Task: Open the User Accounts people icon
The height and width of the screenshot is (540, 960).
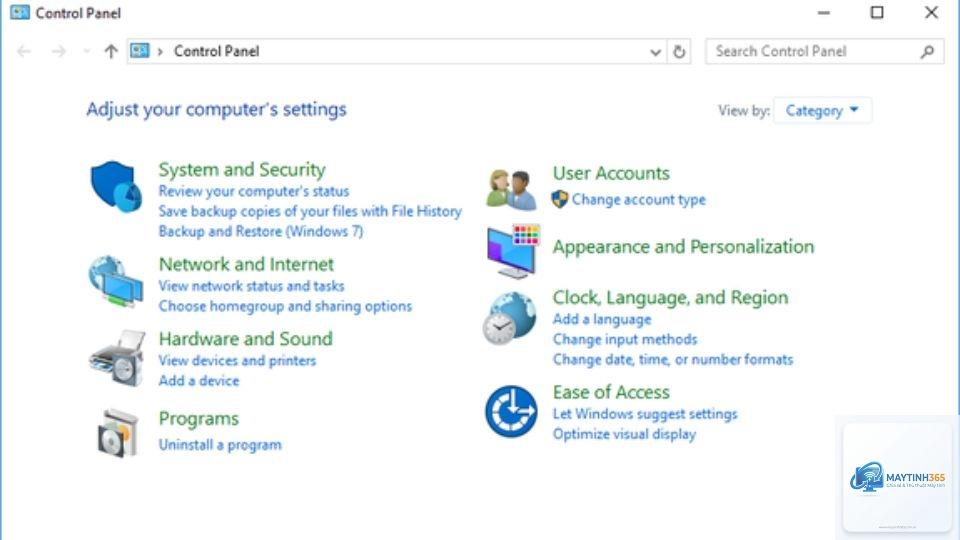Action: [511, 189]
